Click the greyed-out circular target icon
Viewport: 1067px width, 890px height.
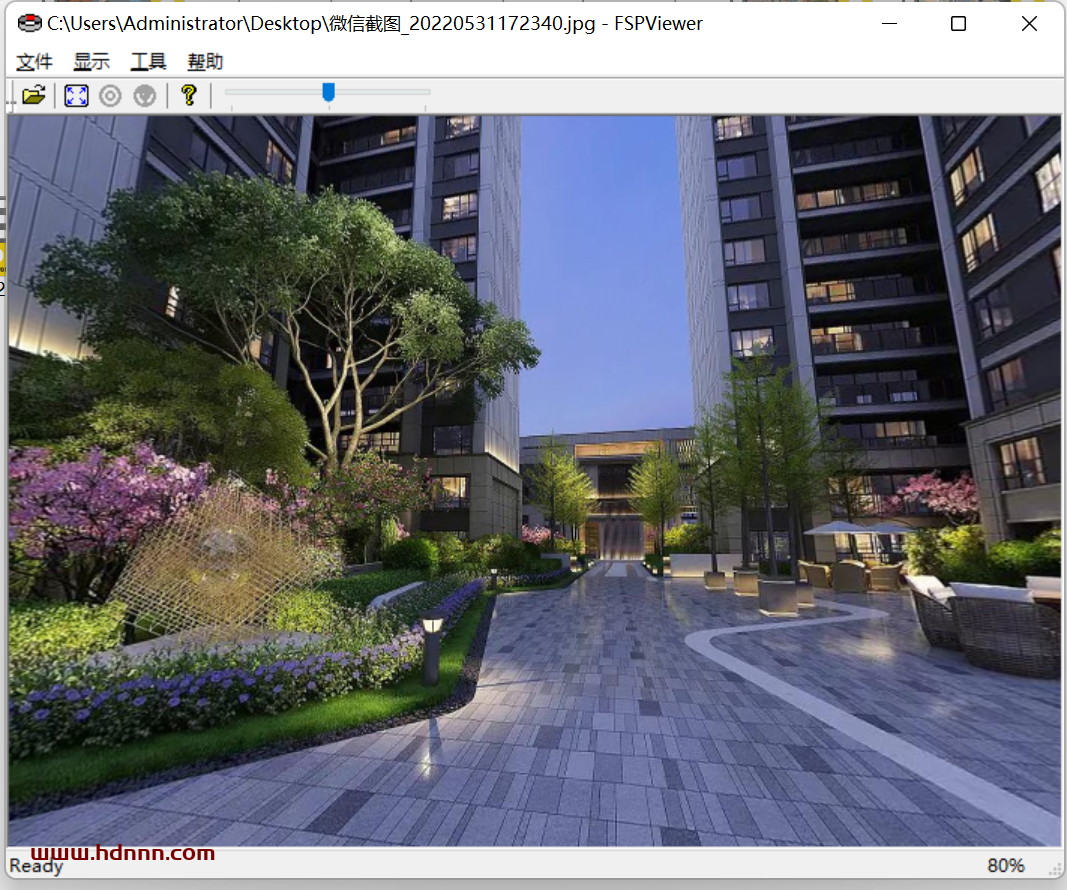click(110, 96)
